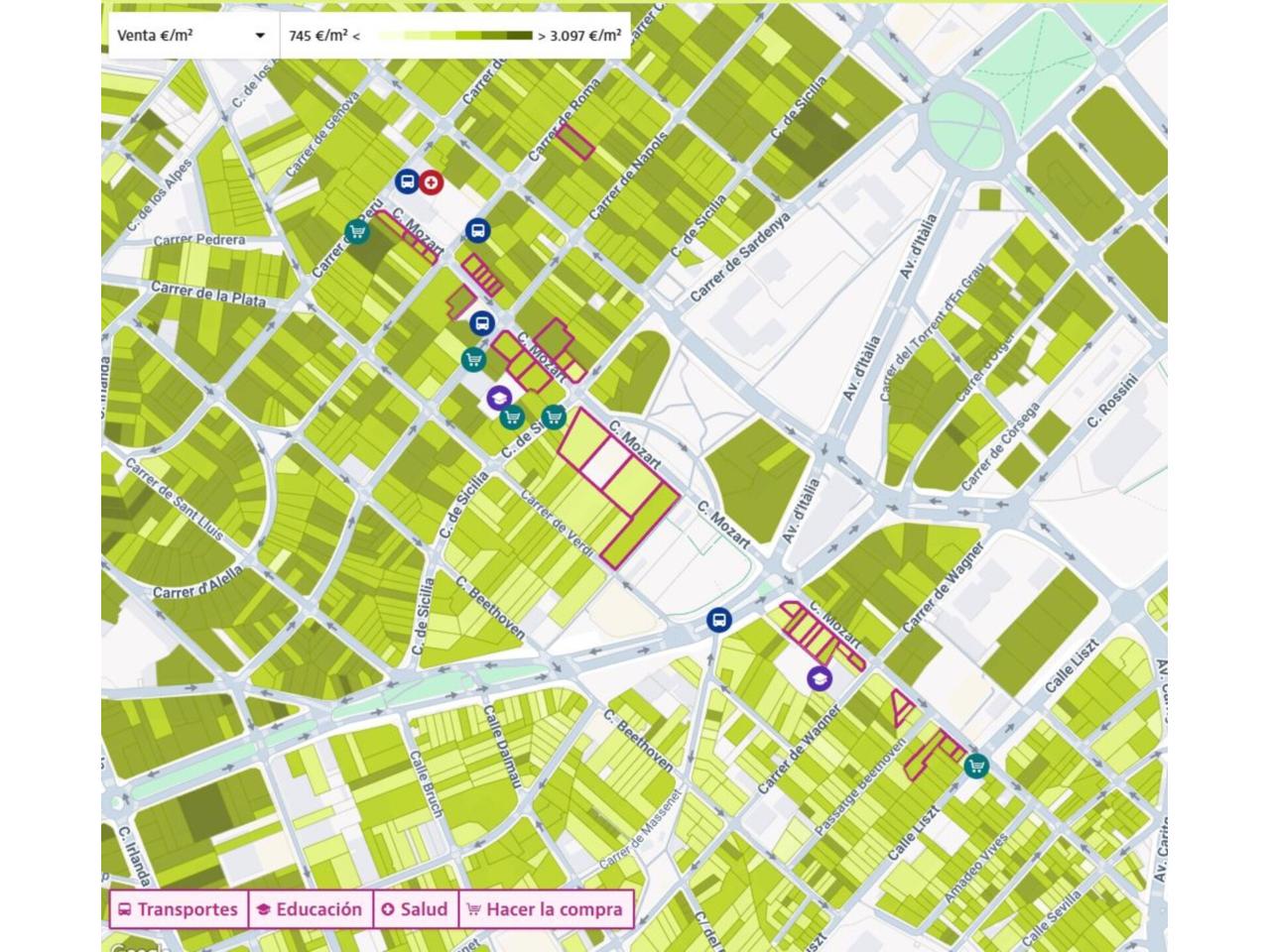
Task: Click the 'Carrer de Còrsega' street label
Action: [x=1000, y=445]
